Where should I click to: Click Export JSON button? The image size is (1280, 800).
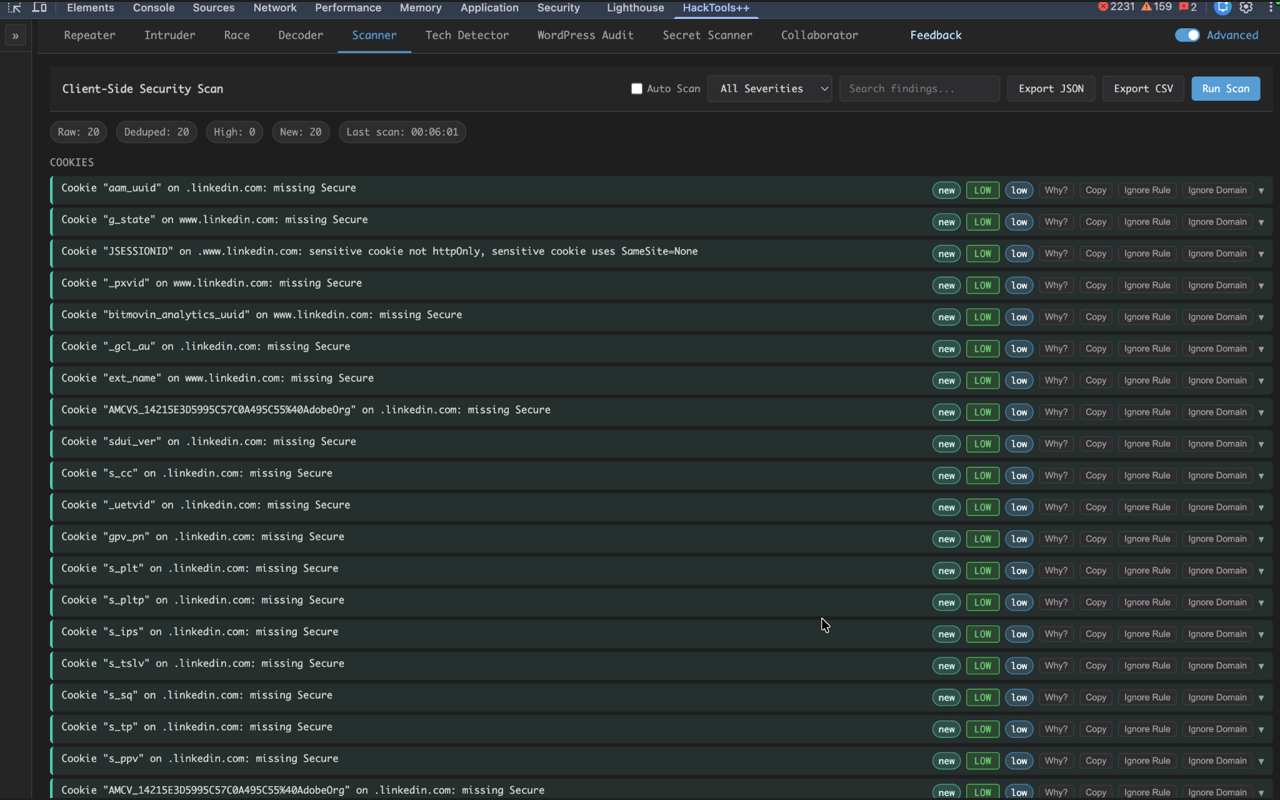(x=1051, y=89)
